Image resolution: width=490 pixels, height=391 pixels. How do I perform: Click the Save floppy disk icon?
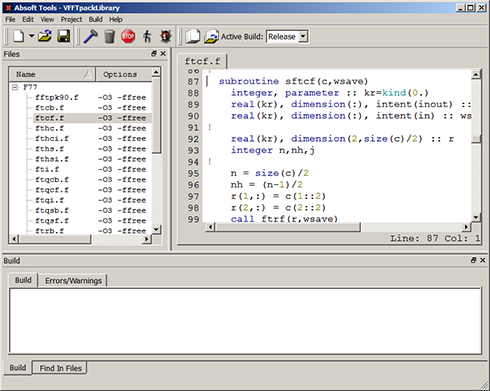coord(63,36)
